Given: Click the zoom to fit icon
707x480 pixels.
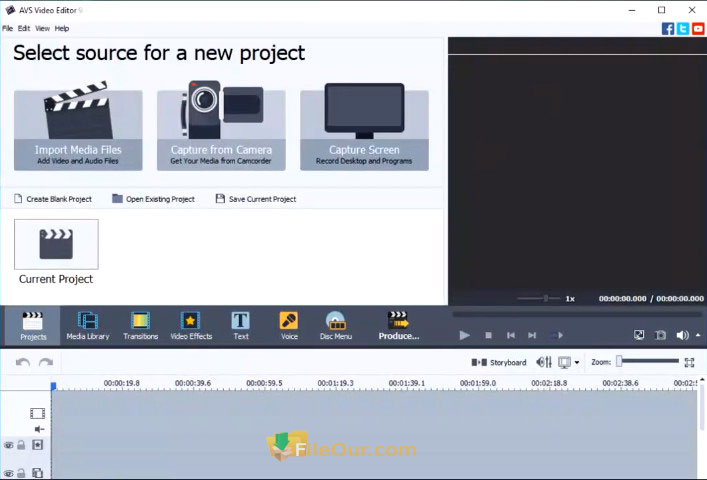Looking at the screenshot, I should pyautogui.click(x=689, y=362).
